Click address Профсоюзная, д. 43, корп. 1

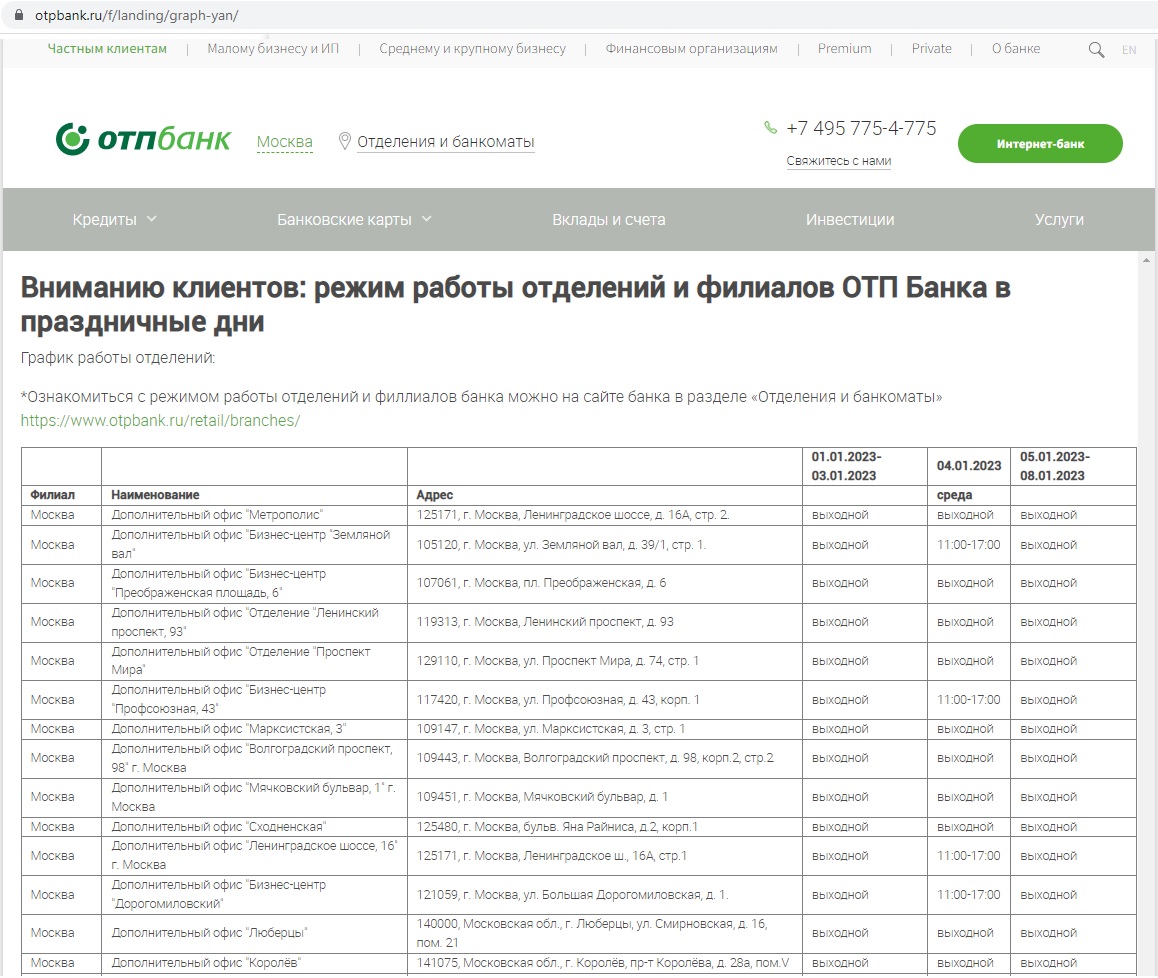558,700
